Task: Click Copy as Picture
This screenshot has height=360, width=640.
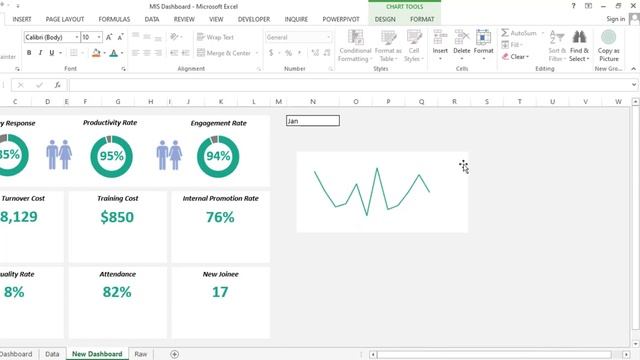Action: click(x=609, y=46)
